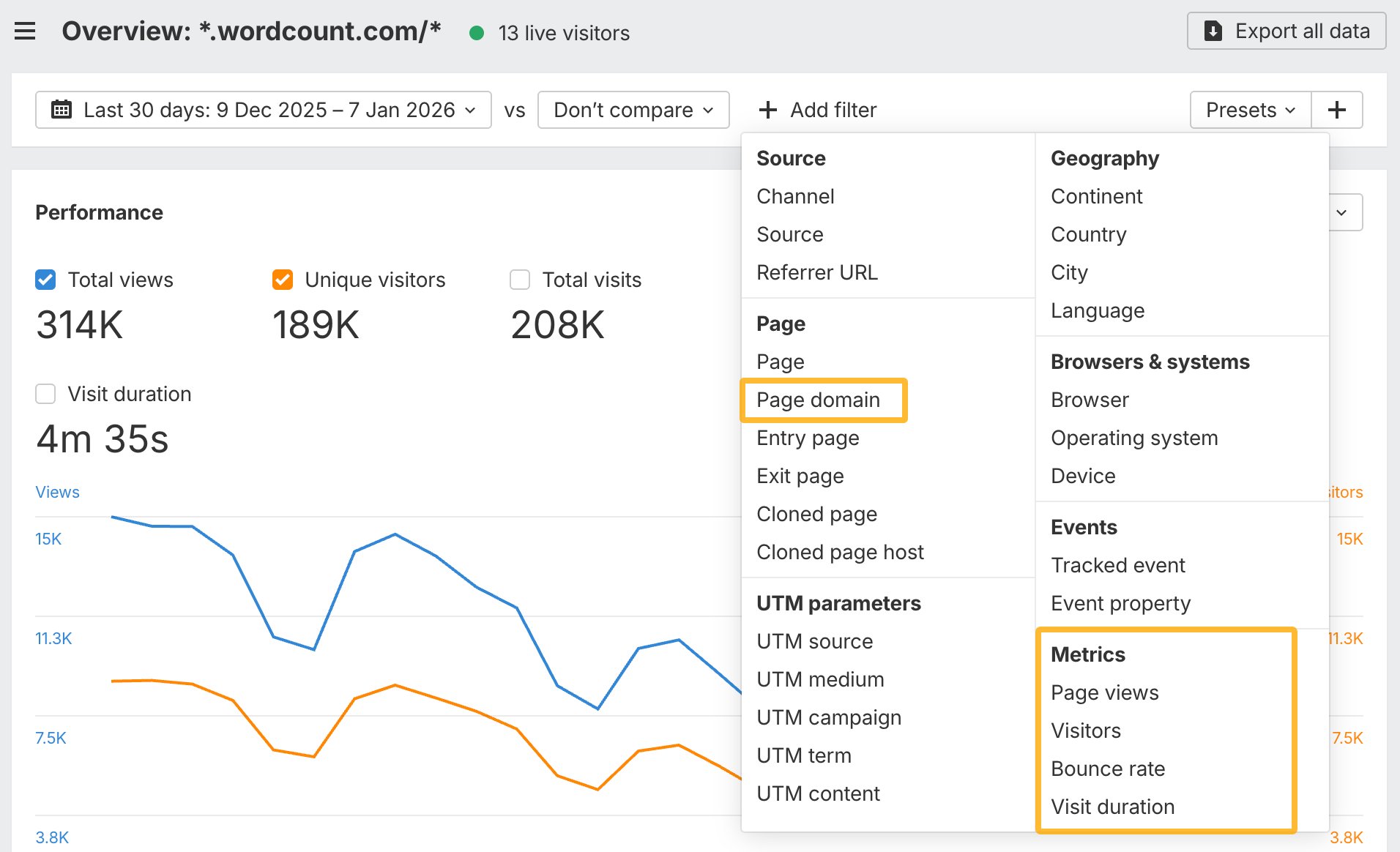Open the hamburger navigation menu

(x=25, y=31)
